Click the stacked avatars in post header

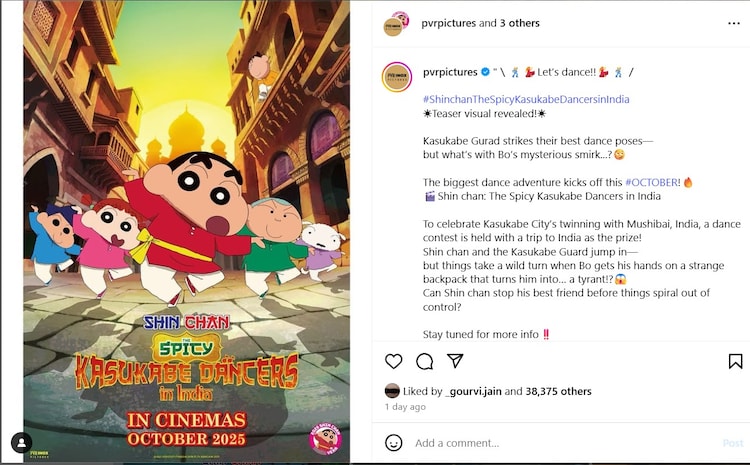(x=396, y=23)
